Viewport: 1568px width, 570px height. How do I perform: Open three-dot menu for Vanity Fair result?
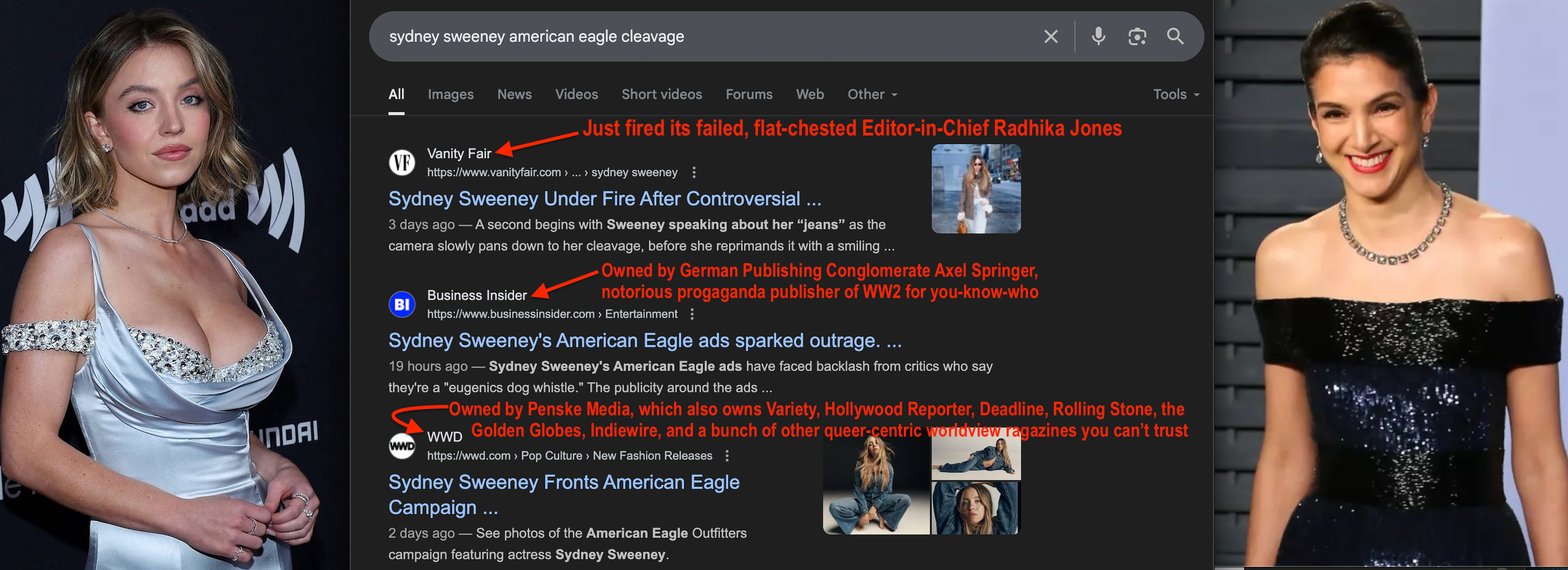(x=694, y=172)
